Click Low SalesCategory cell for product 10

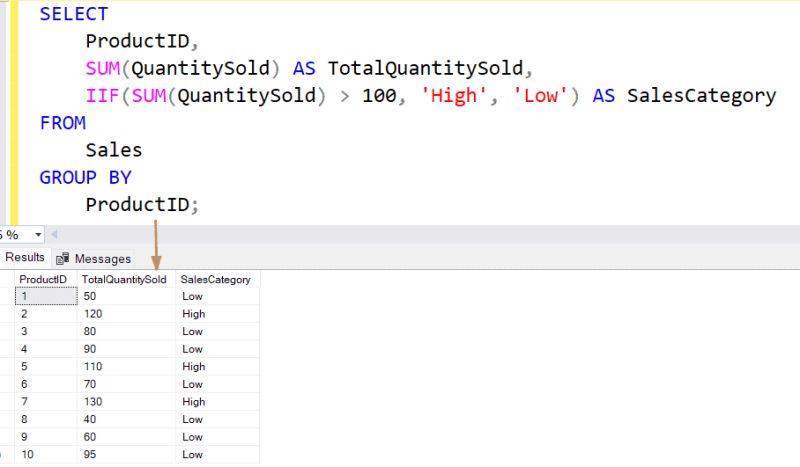pos(218,454)
